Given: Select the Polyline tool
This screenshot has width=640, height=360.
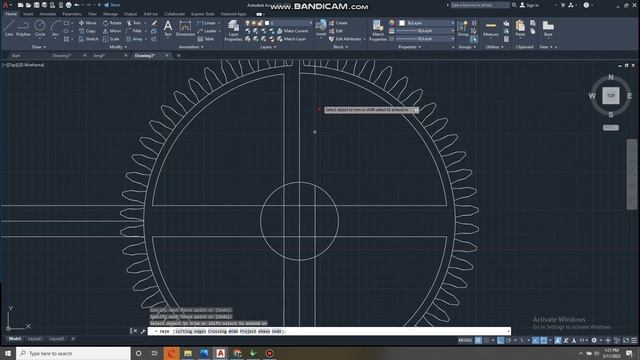Looking at the screenshot, I should click(x=23, y=29).
